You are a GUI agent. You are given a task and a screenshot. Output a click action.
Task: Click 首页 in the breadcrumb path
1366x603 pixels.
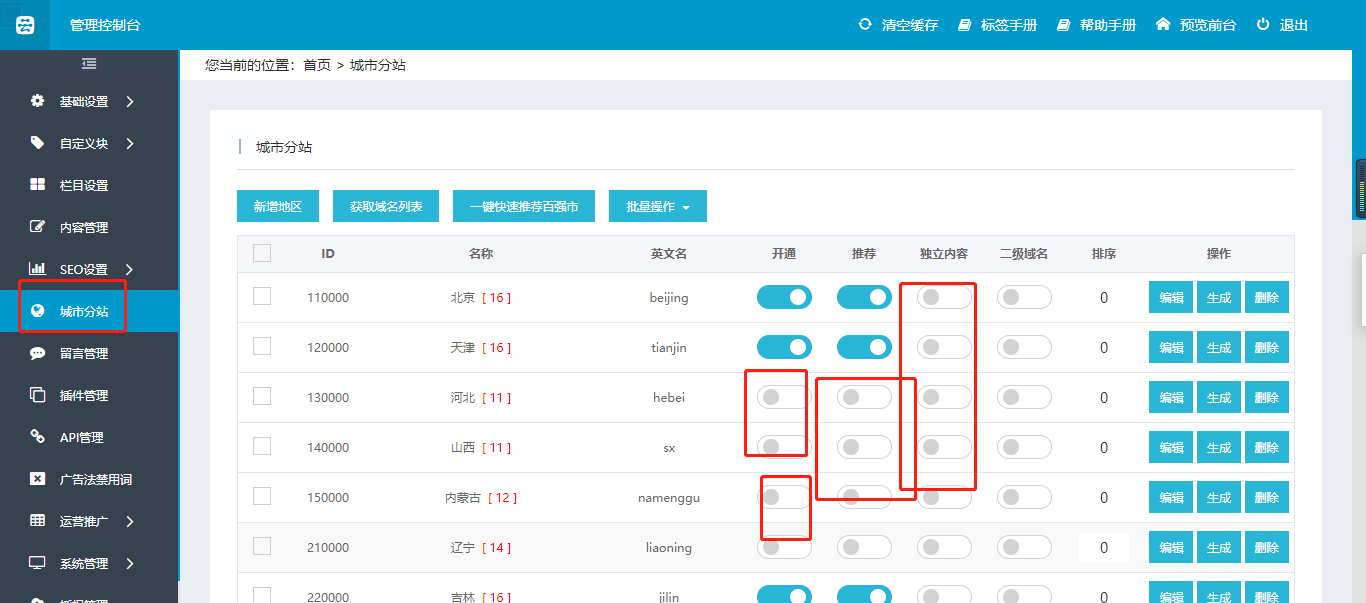pyautogui.click(x=317, y=65)
